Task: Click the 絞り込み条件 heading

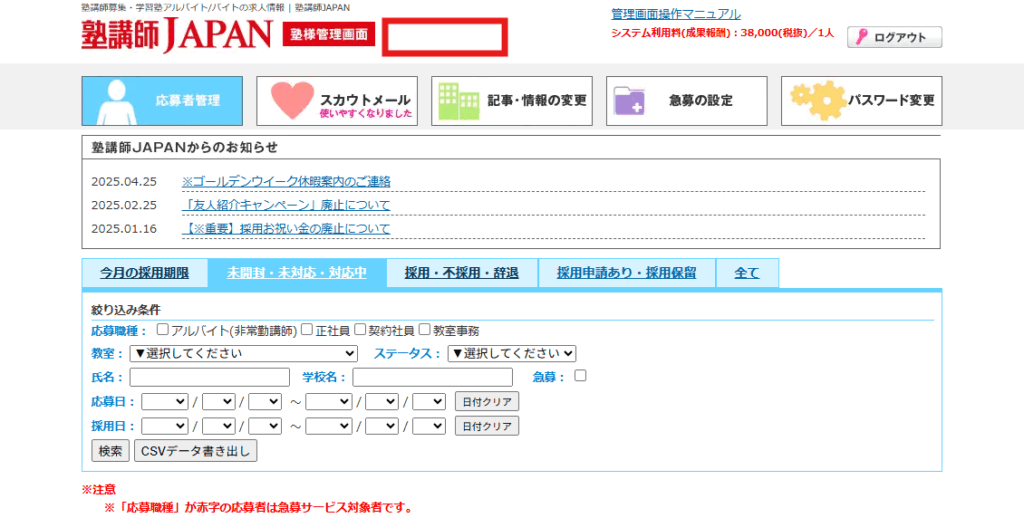Action: 126,310
